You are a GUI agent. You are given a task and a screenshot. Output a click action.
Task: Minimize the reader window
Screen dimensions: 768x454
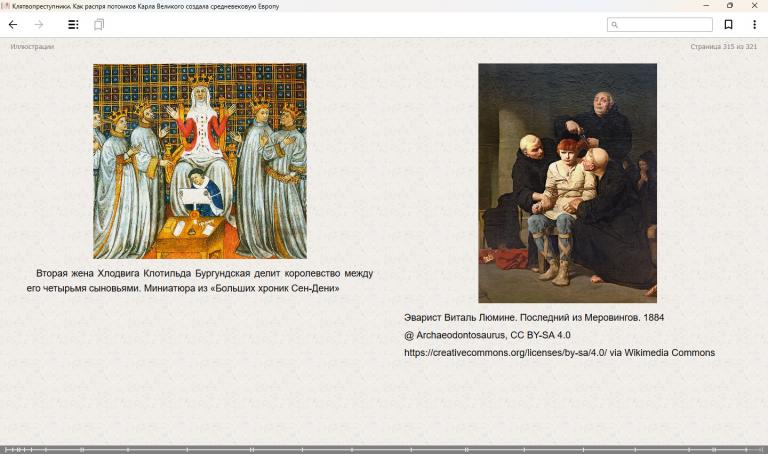[706, 5]
